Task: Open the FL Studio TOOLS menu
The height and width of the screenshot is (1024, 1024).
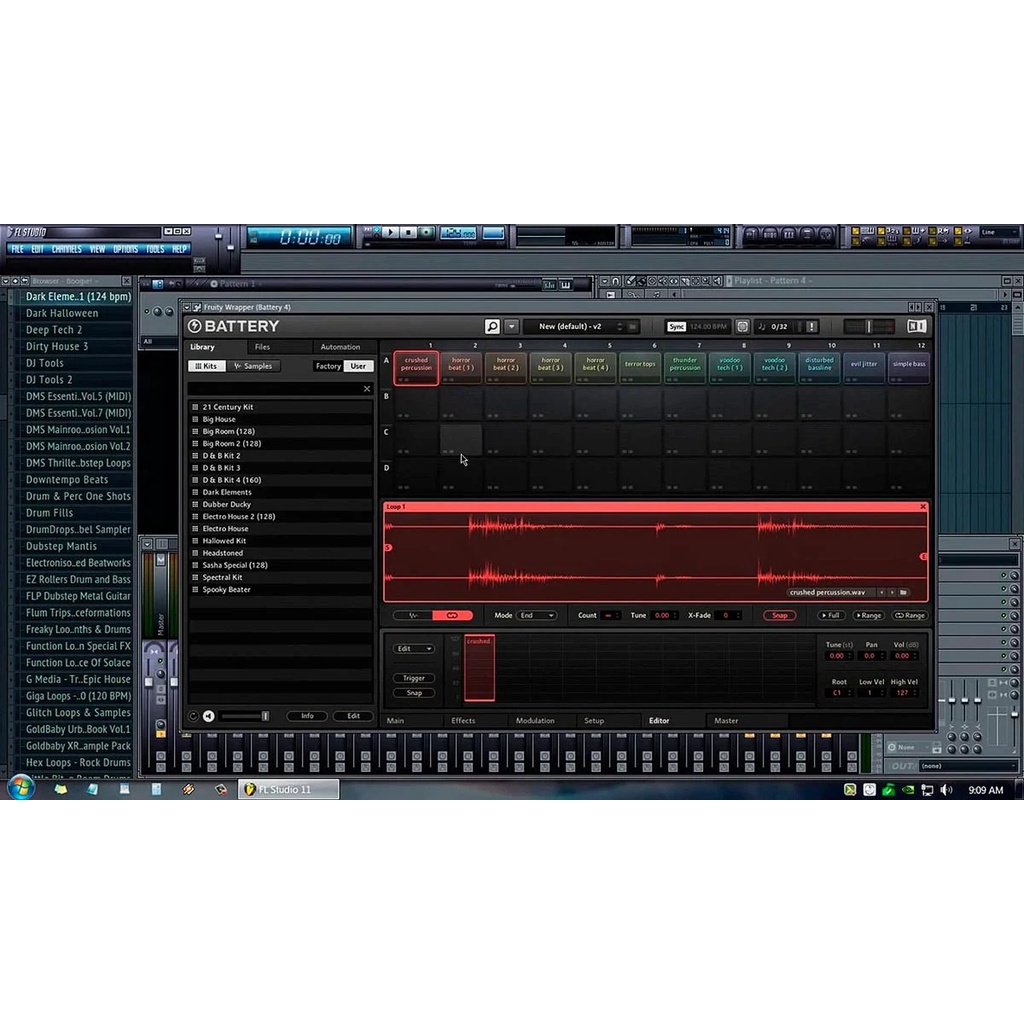Action: pyautogui.click(x=155, y=249)
